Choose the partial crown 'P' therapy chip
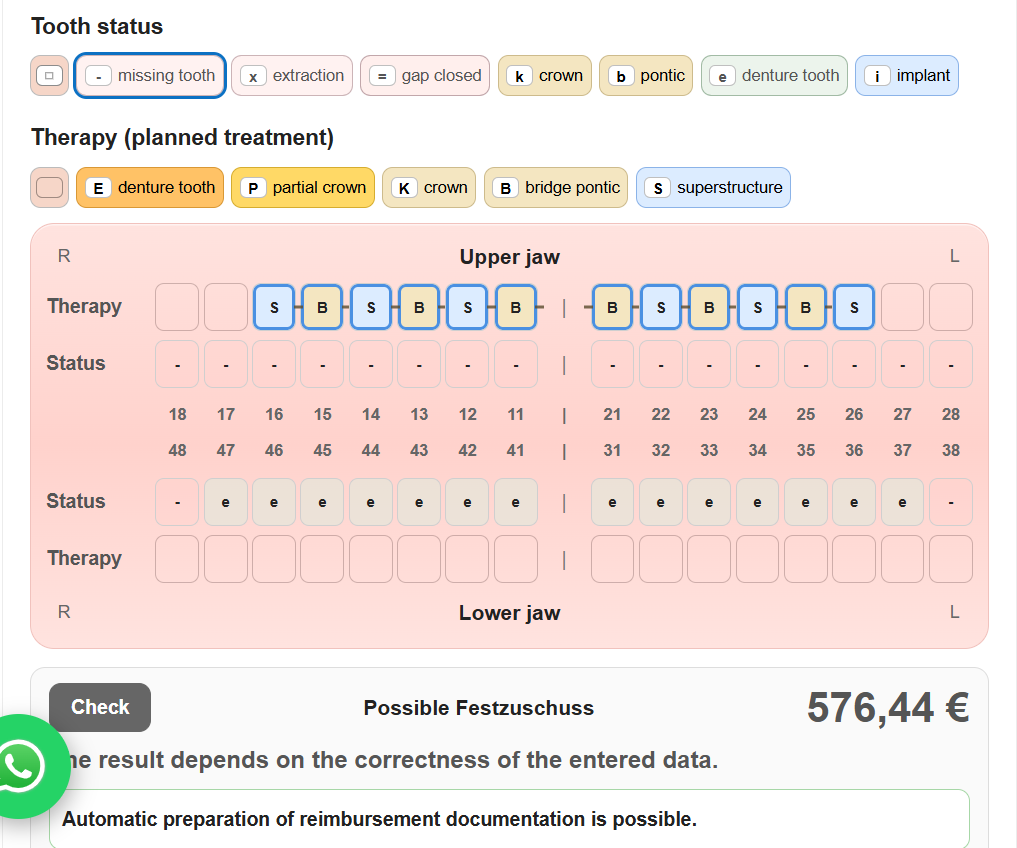This screenshot has width=1017, height=848. tap(303, 188)
